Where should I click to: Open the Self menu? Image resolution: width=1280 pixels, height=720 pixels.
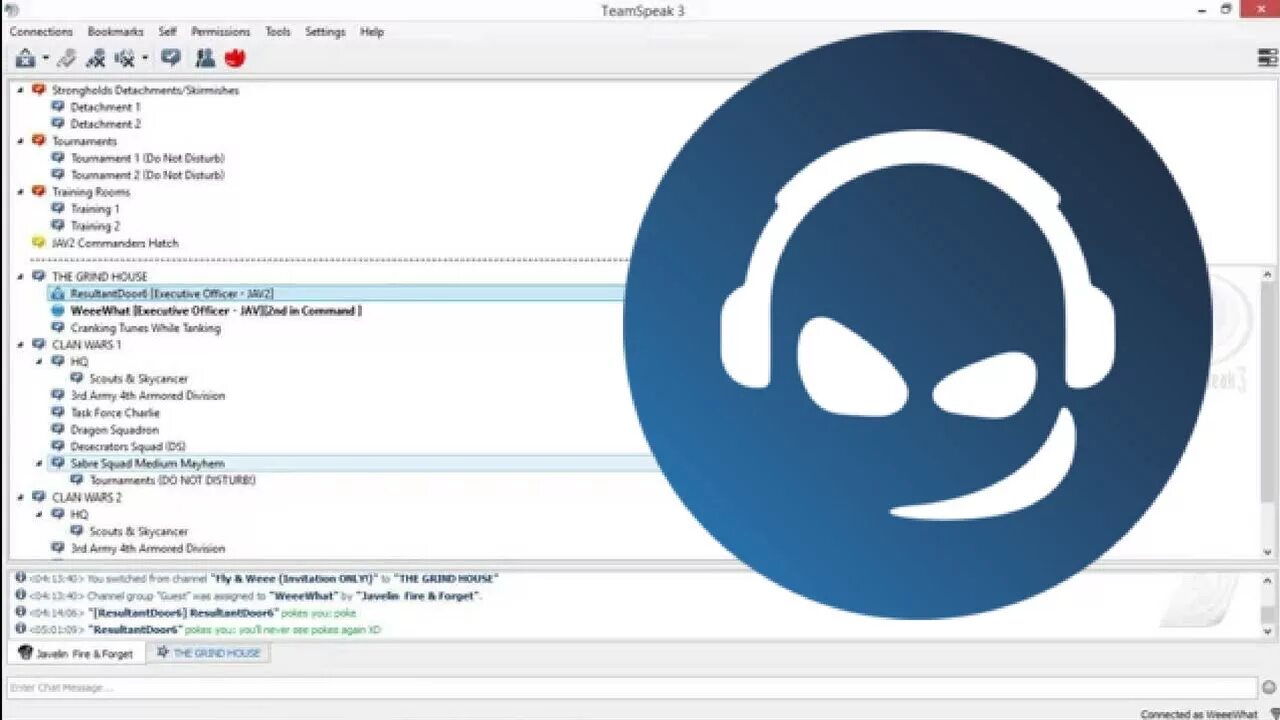click(168, 32)
